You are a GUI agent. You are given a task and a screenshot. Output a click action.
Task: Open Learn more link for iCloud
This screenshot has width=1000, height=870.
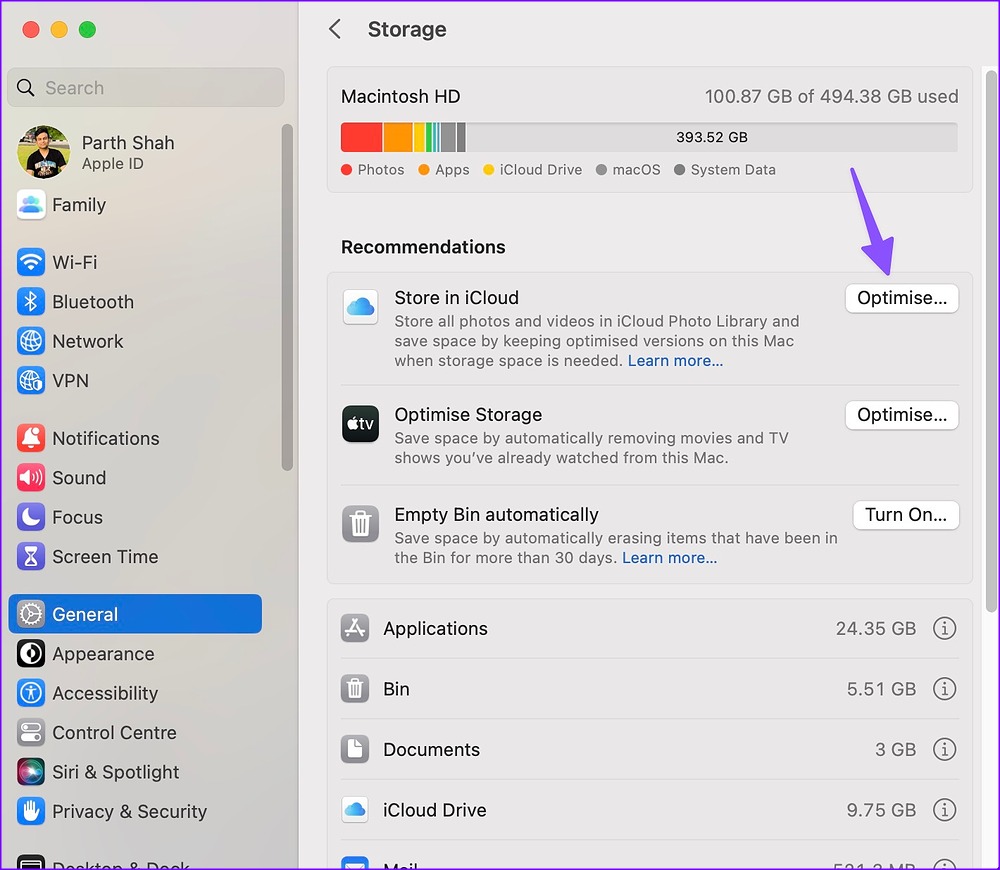pos(675,361)
